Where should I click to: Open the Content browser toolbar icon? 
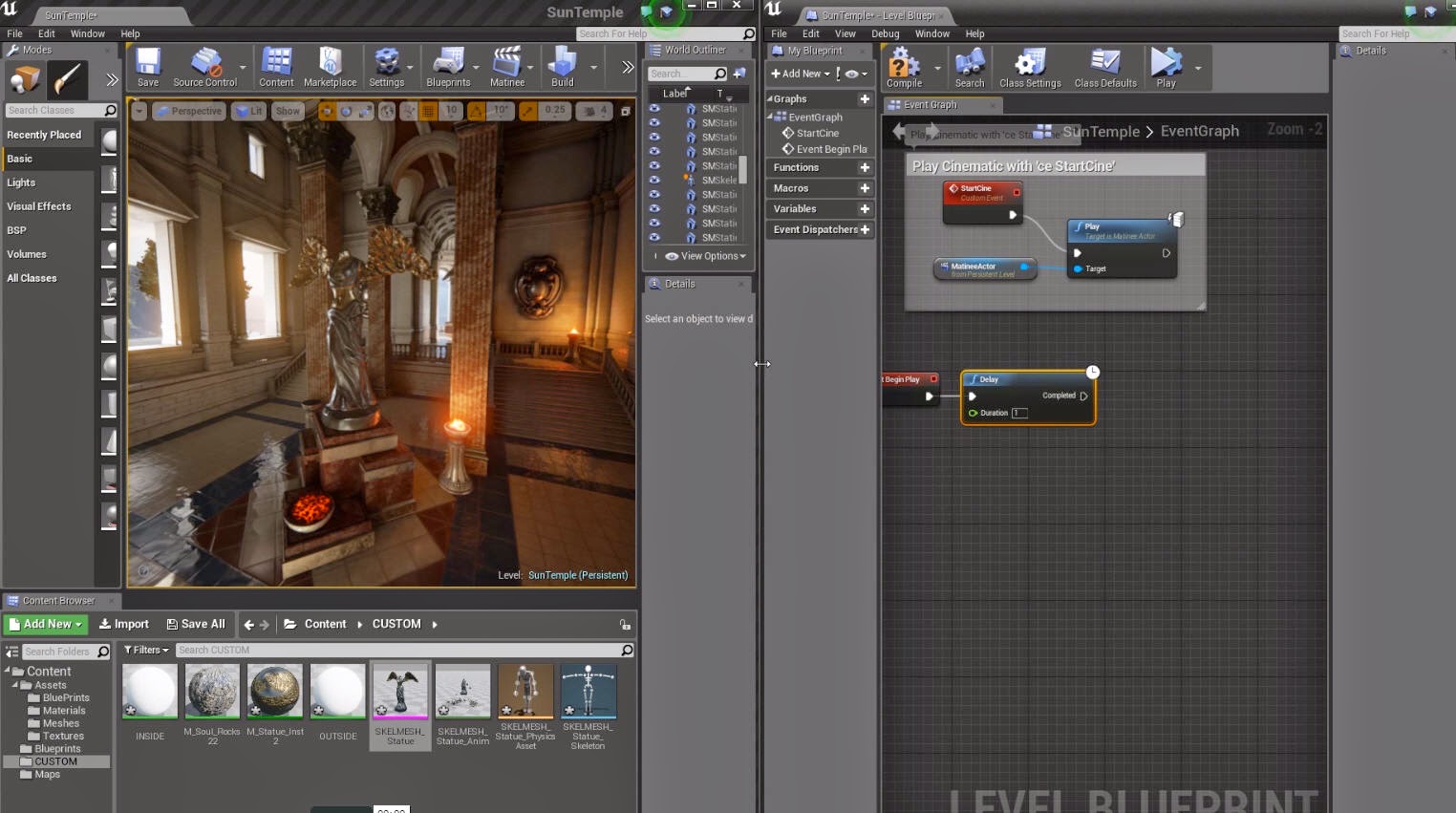(276, 67)
